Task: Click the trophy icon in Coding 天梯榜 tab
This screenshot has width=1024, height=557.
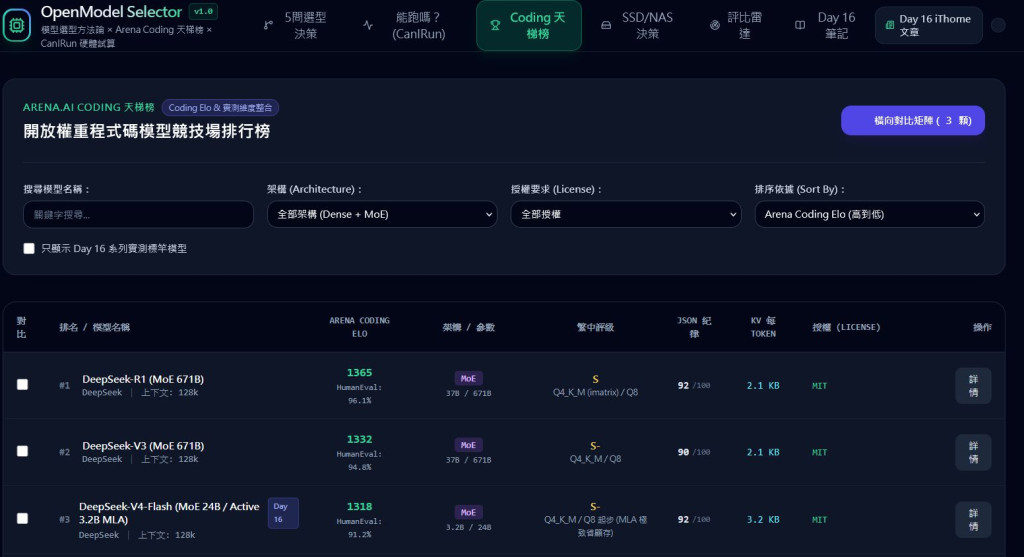Action: point(495,25)
